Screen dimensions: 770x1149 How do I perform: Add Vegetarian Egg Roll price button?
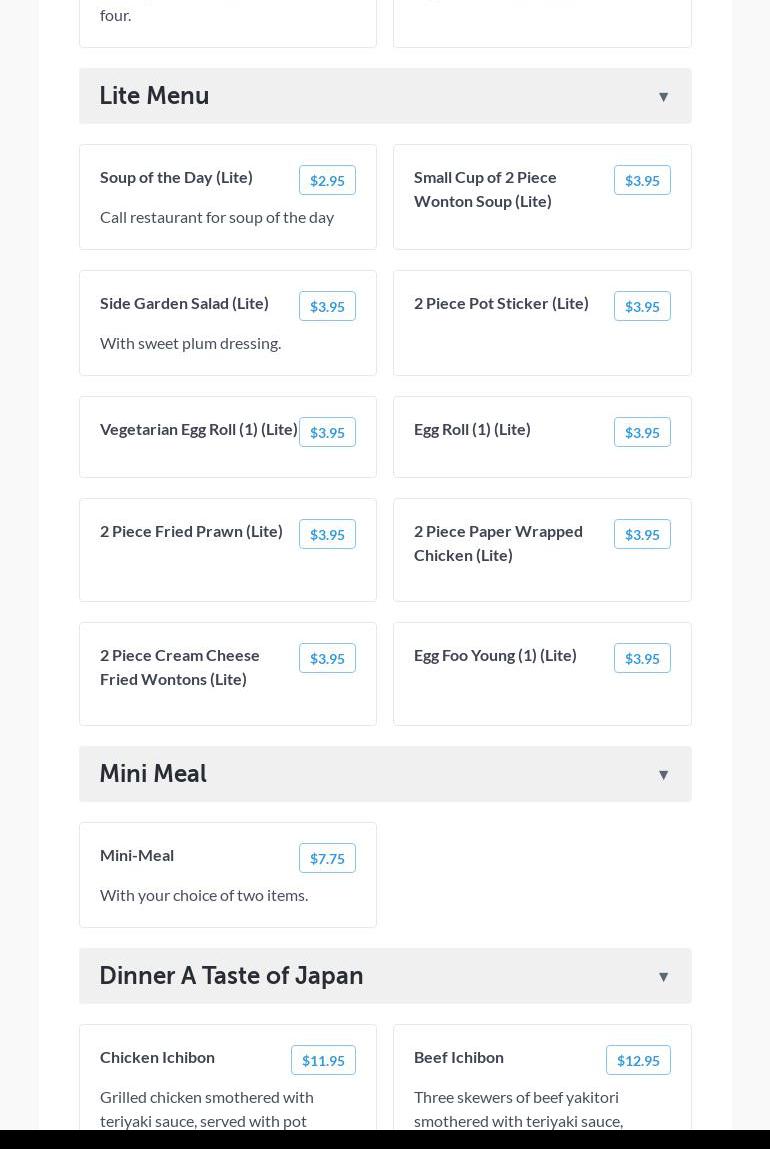point(327,432)
